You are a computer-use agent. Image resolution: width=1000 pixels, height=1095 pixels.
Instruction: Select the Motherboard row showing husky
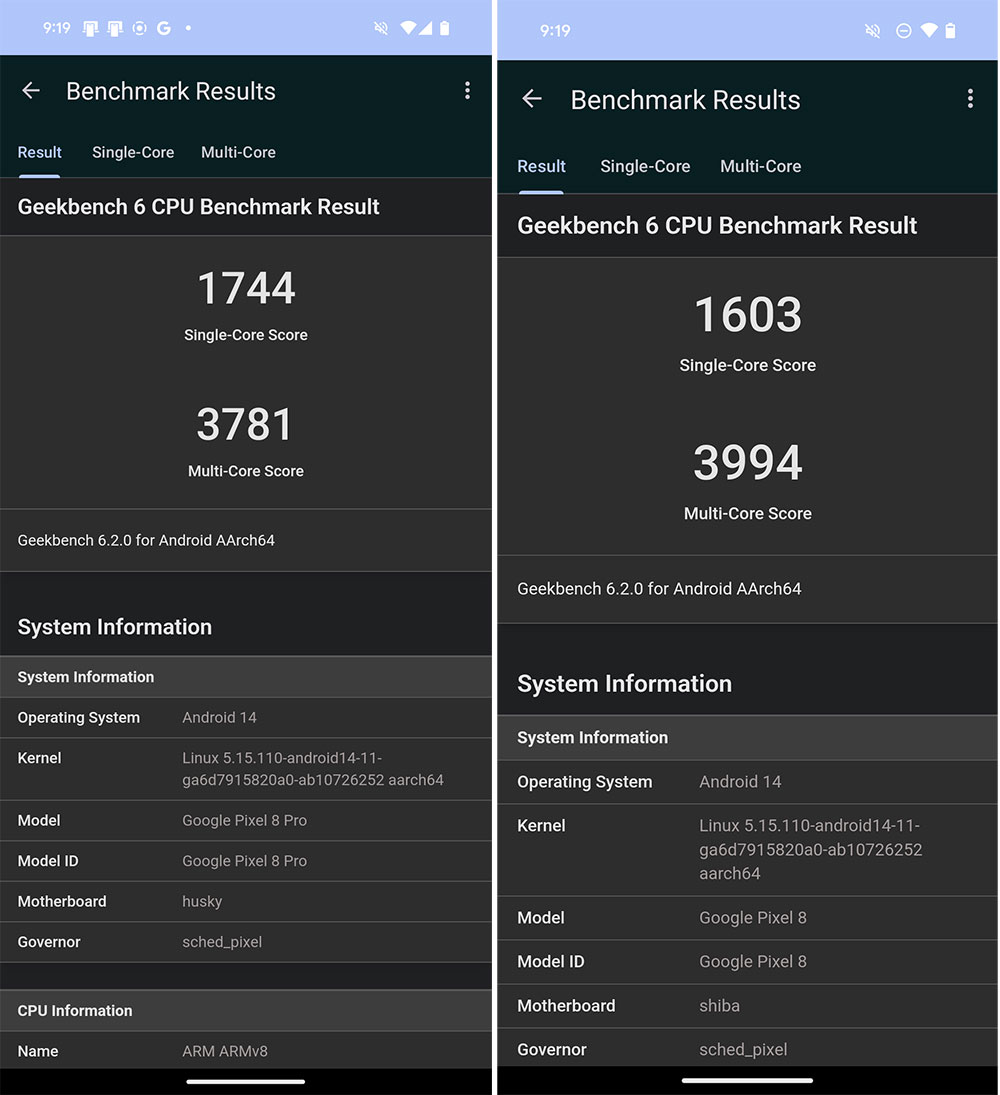pyautogui.click(x=246, y=901)
